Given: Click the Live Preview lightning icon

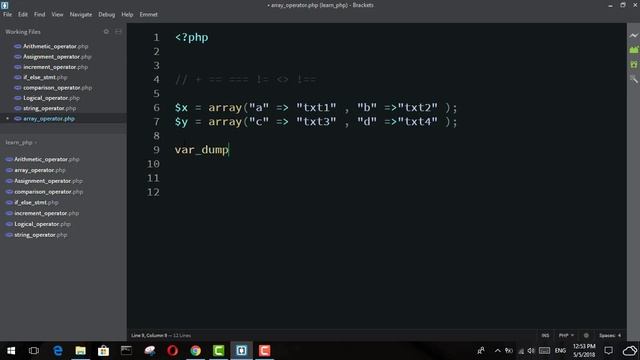Looking at the screenshot, I should click(x=633, y=36).
